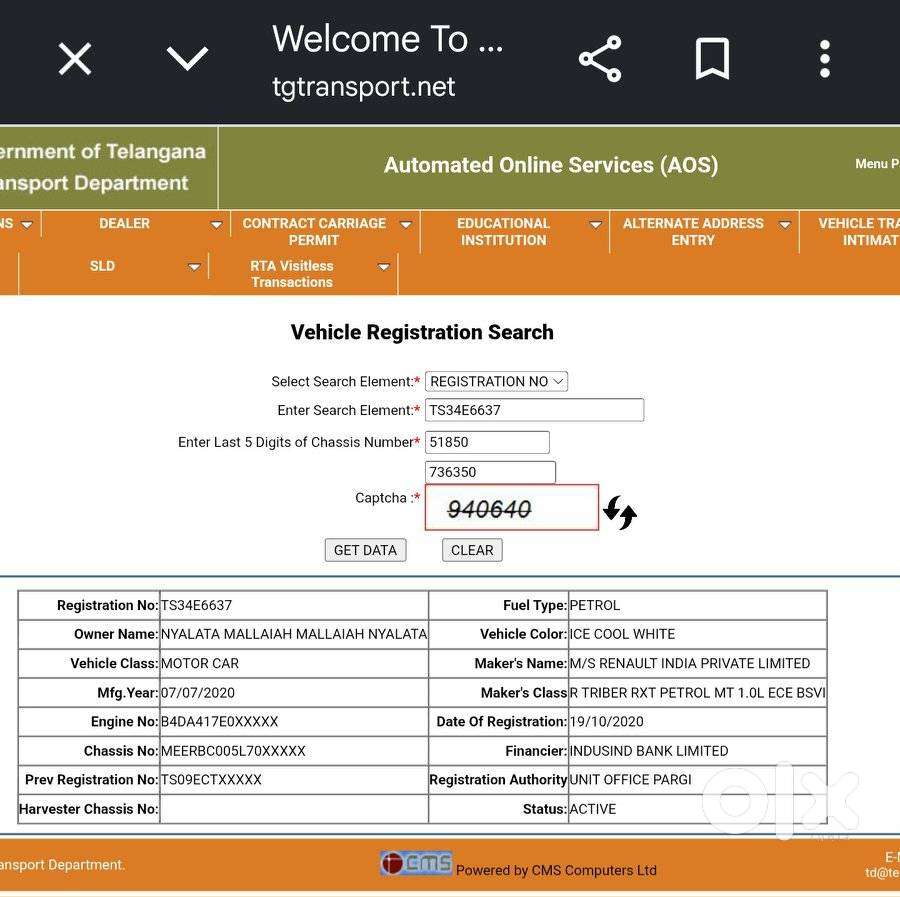Focus the Enter Search Element field
The image size is (900, 897).
pos(534,410)
